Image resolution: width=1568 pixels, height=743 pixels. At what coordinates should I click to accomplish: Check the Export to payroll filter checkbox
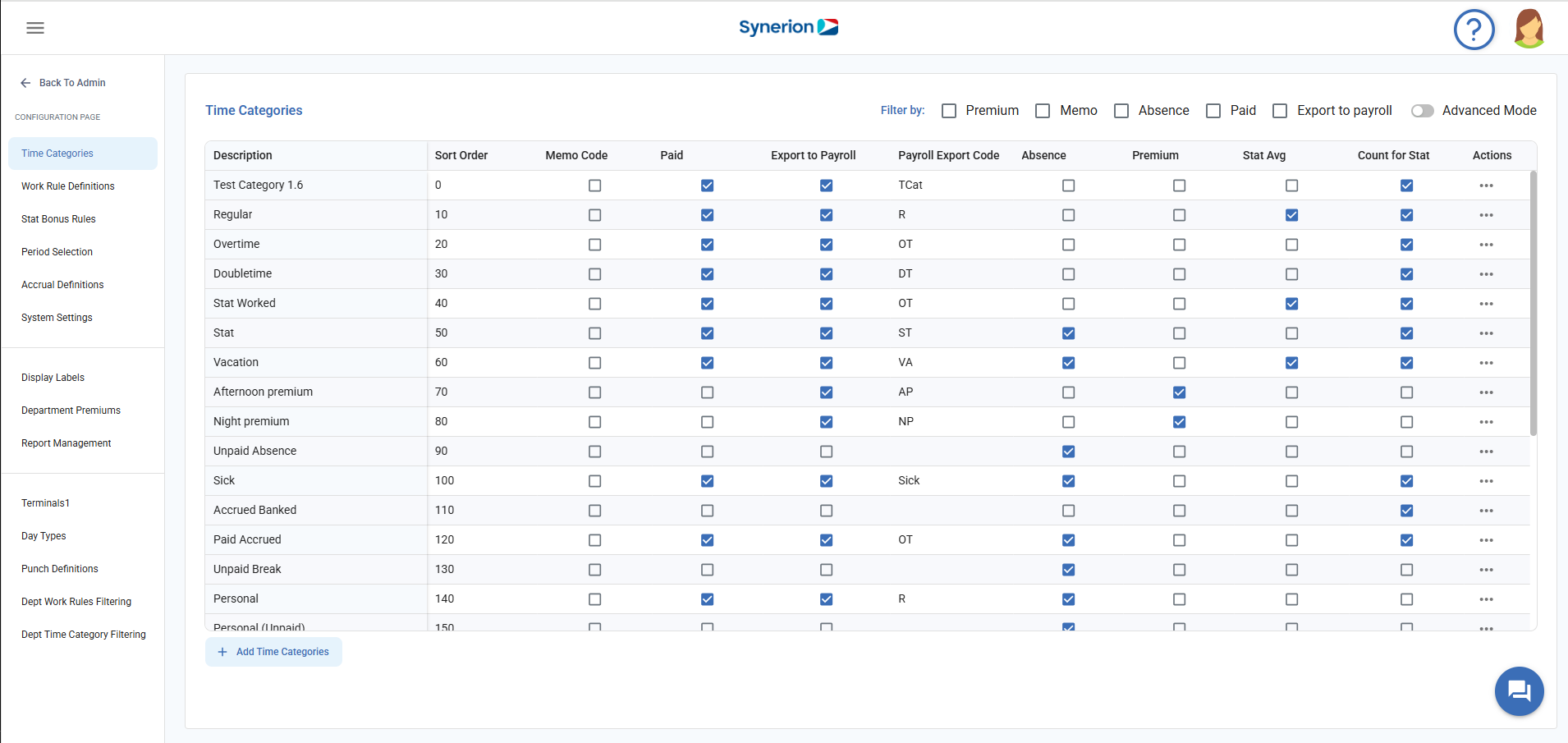1280,111
